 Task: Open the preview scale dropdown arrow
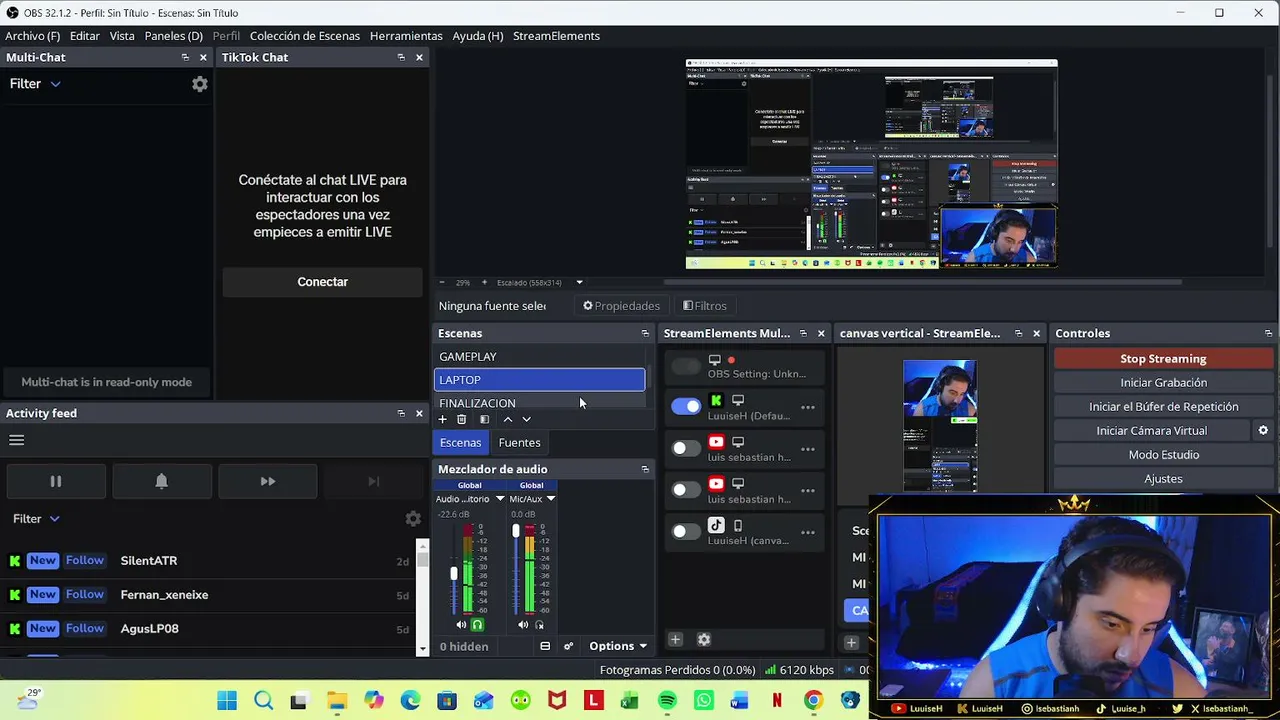click(579, 283)
